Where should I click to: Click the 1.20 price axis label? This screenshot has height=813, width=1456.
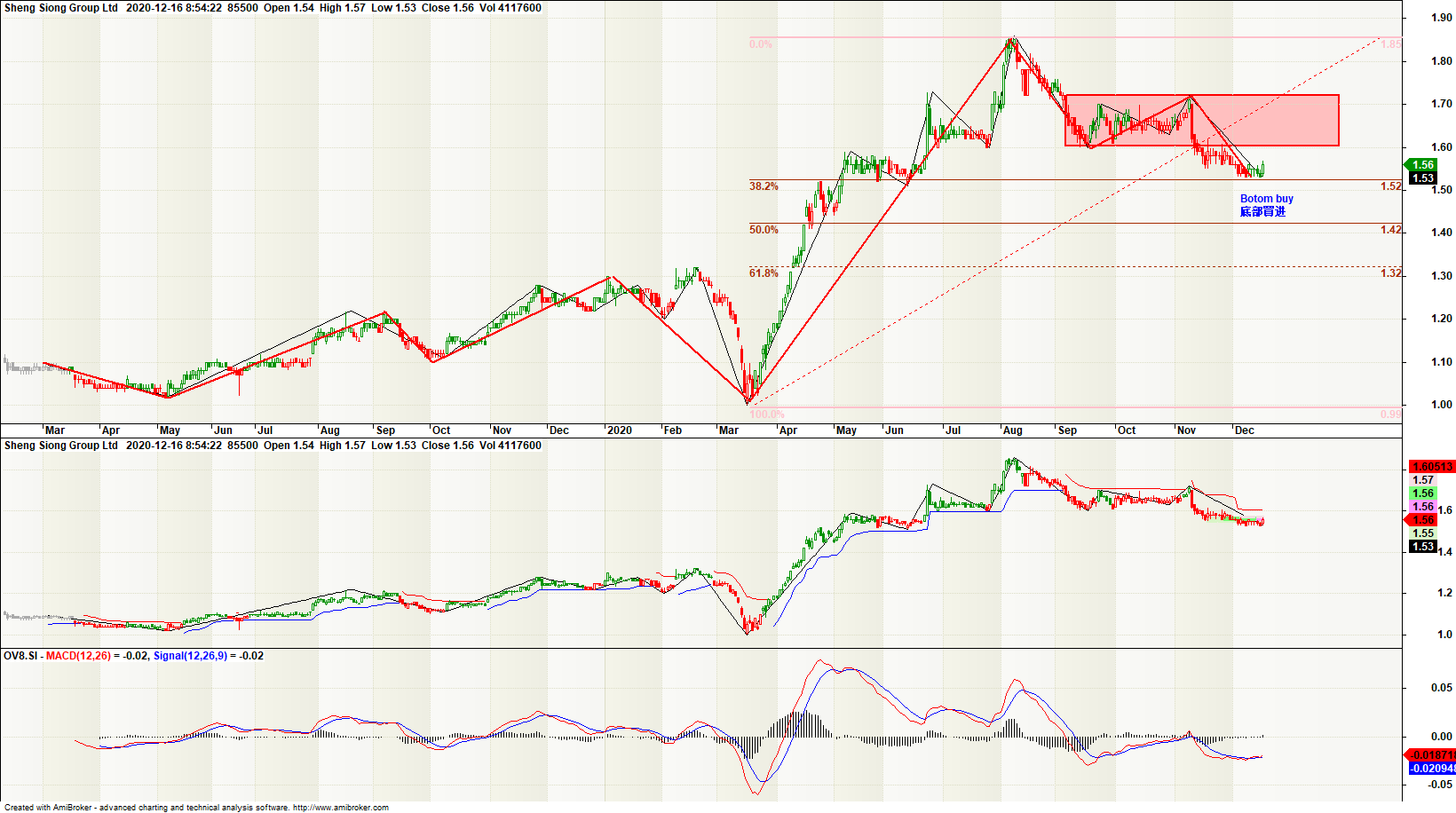1442,319
